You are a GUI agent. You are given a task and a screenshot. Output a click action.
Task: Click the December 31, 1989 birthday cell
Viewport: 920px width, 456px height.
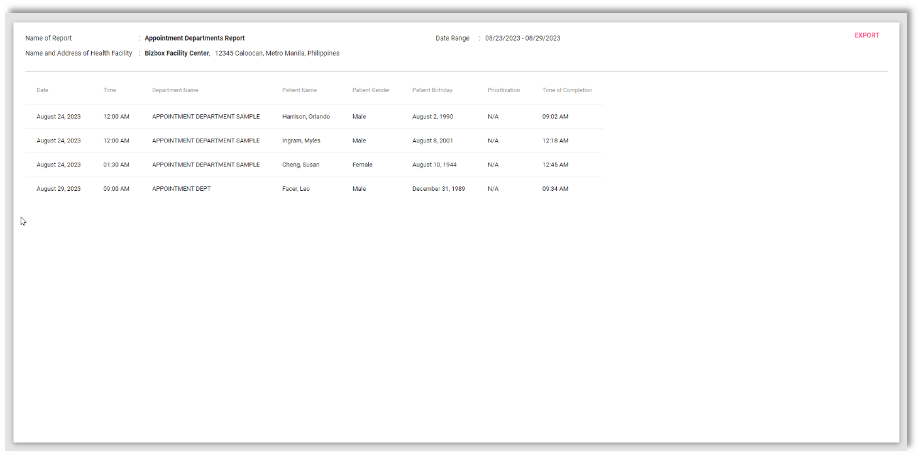438,189
